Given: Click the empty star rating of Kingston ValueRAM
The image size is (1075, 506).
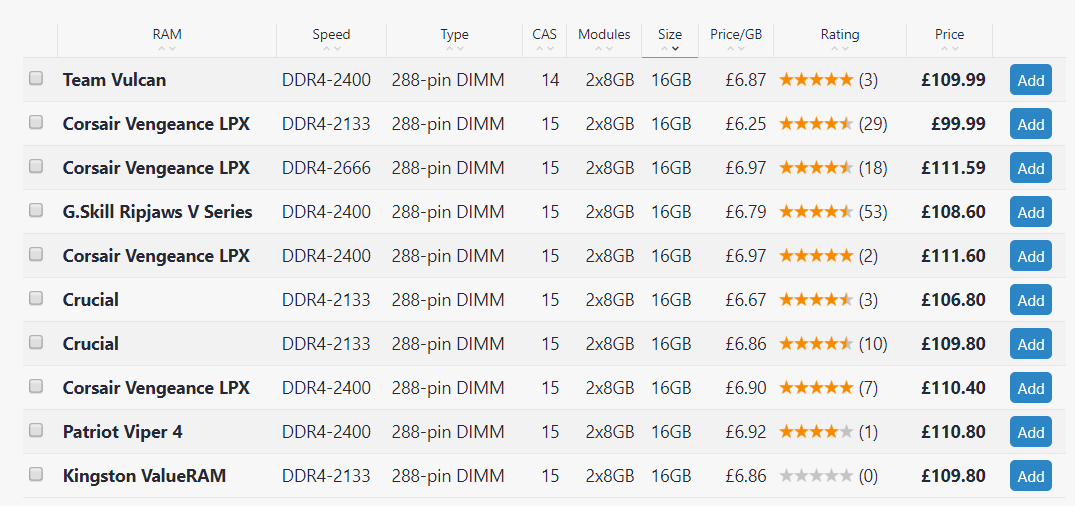Looking at the screenshot, I should click(817, 476).
